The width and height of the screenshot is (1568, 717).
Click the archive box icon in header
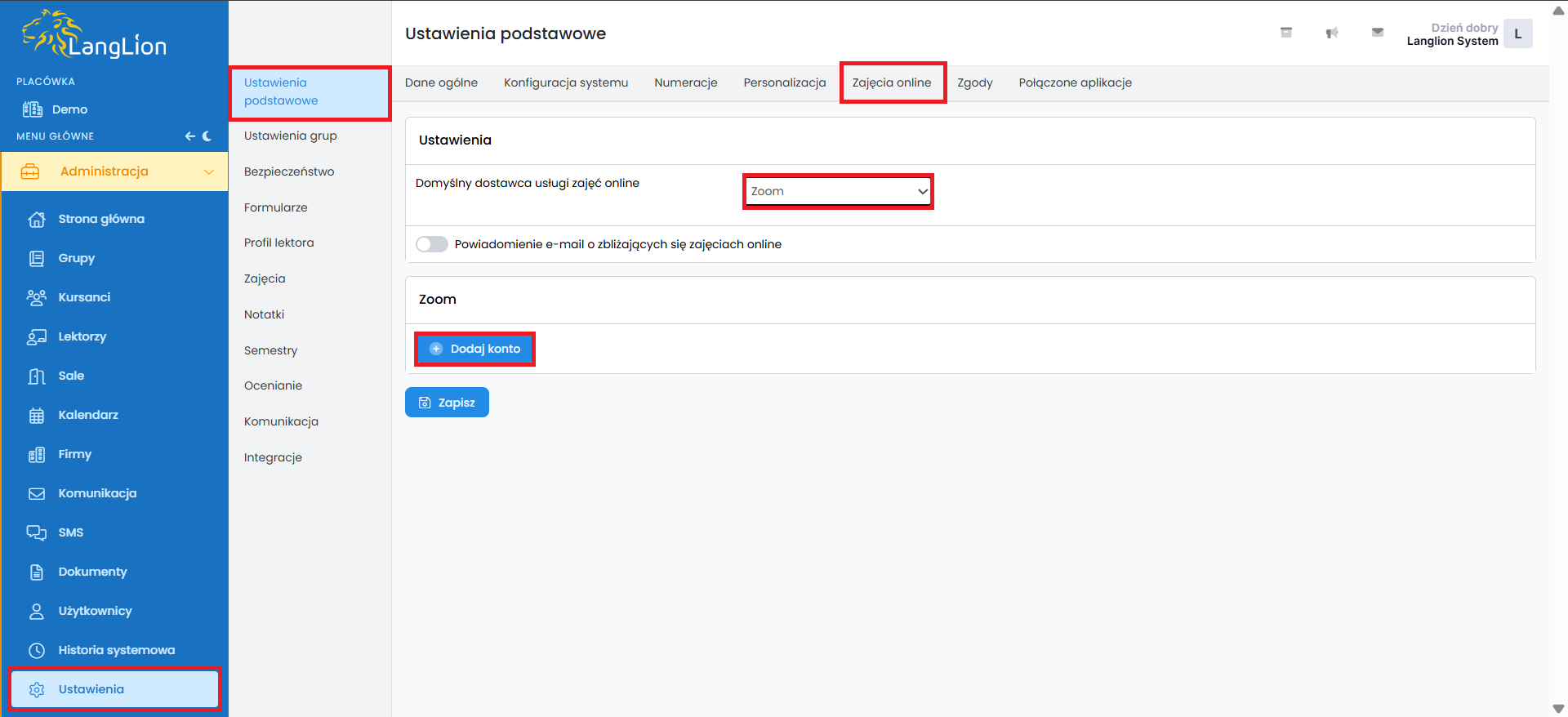click(x=1285, y=33)
